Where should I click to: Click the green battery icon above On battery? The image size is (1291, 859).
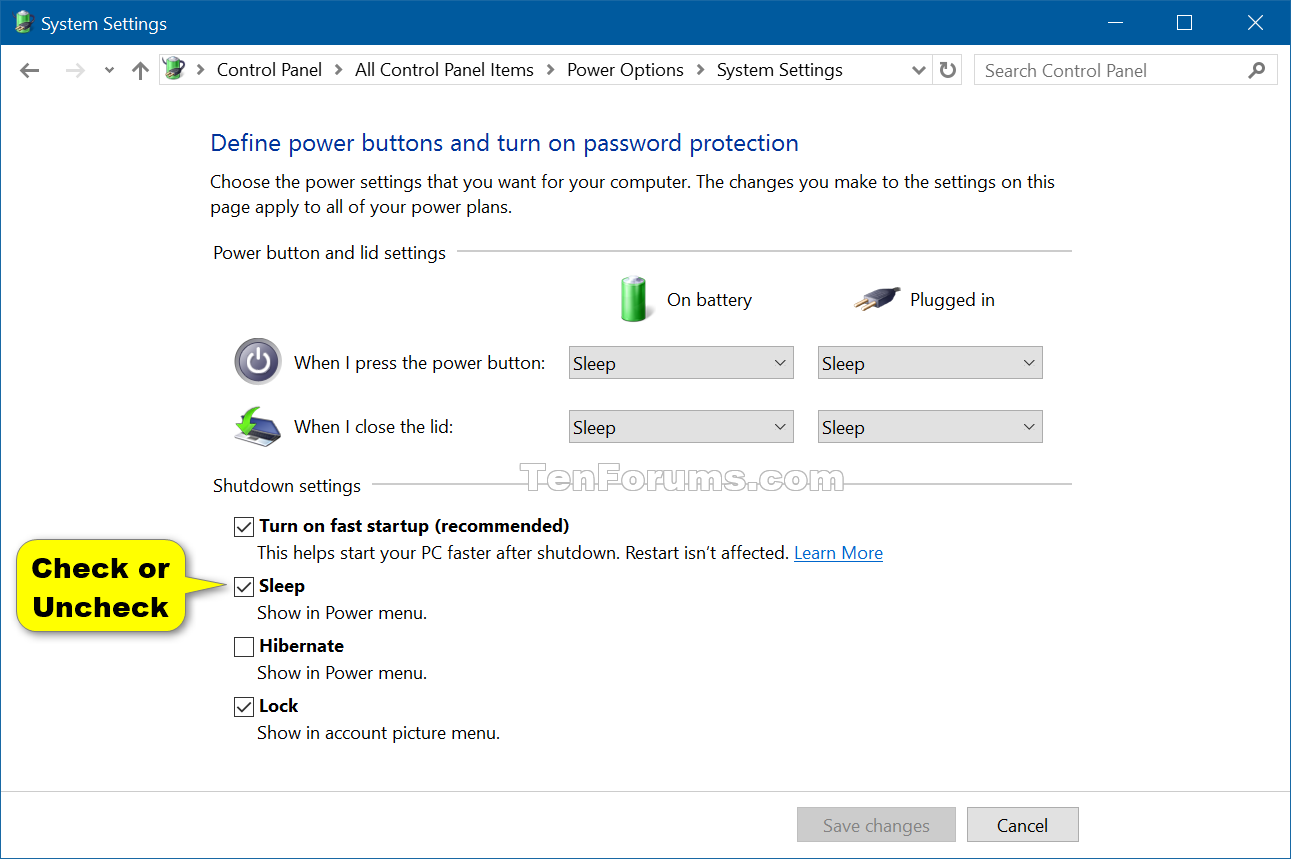click(634, 298)
